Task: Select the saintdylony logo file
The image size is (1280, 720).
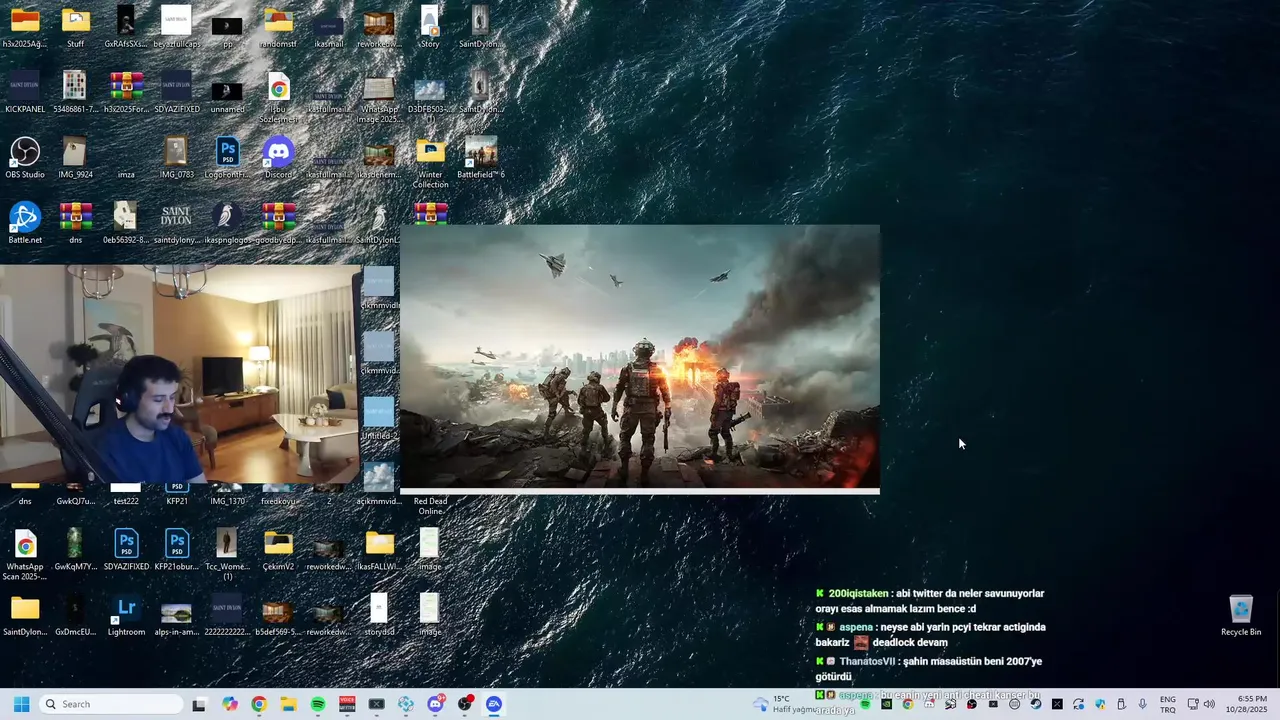Action: click(x=177, y=223)
